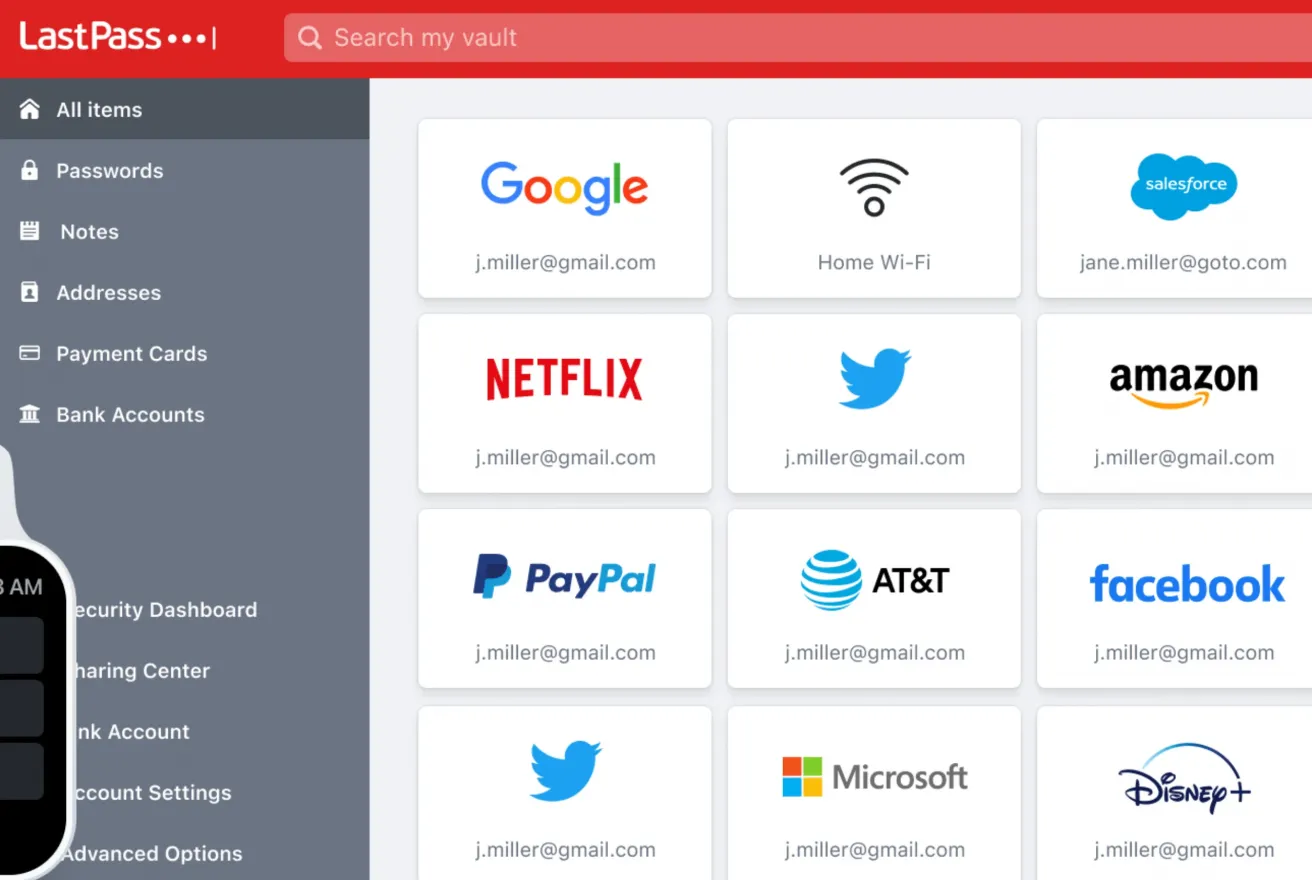Viewport: 1312px width, 880px height.
Task: Click the bank building icon beside Bank Accounts
Action: 30,414
